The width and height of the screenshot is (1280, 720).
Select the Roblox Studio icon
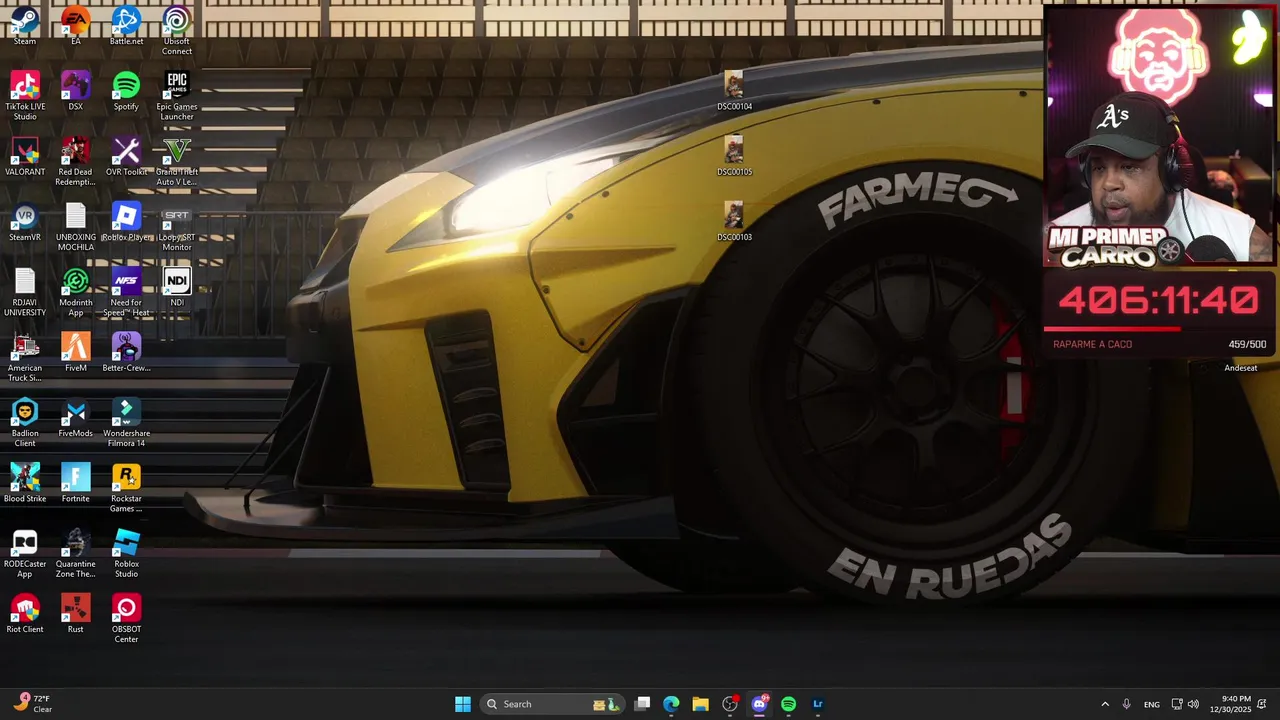126,555
